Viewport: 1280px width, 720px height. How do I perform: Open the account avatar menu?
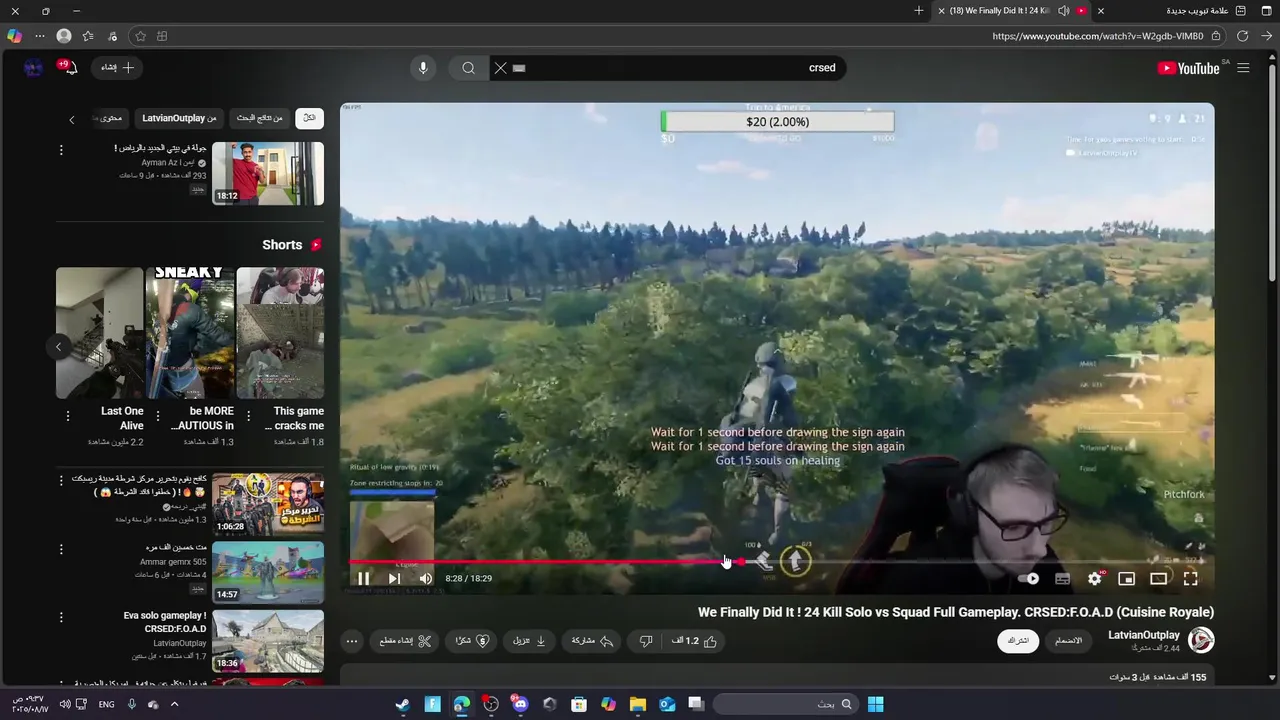(33, 68)
